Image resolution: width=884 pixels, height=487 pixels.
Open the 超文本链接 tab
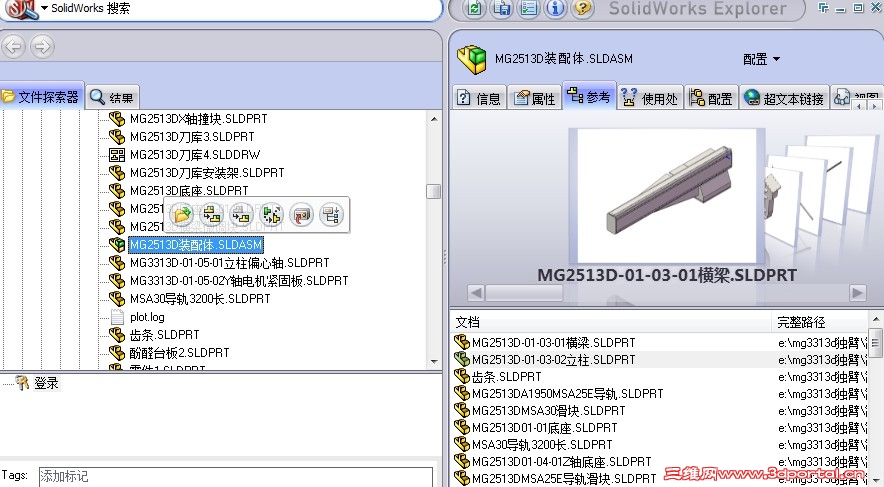(784, 98)
